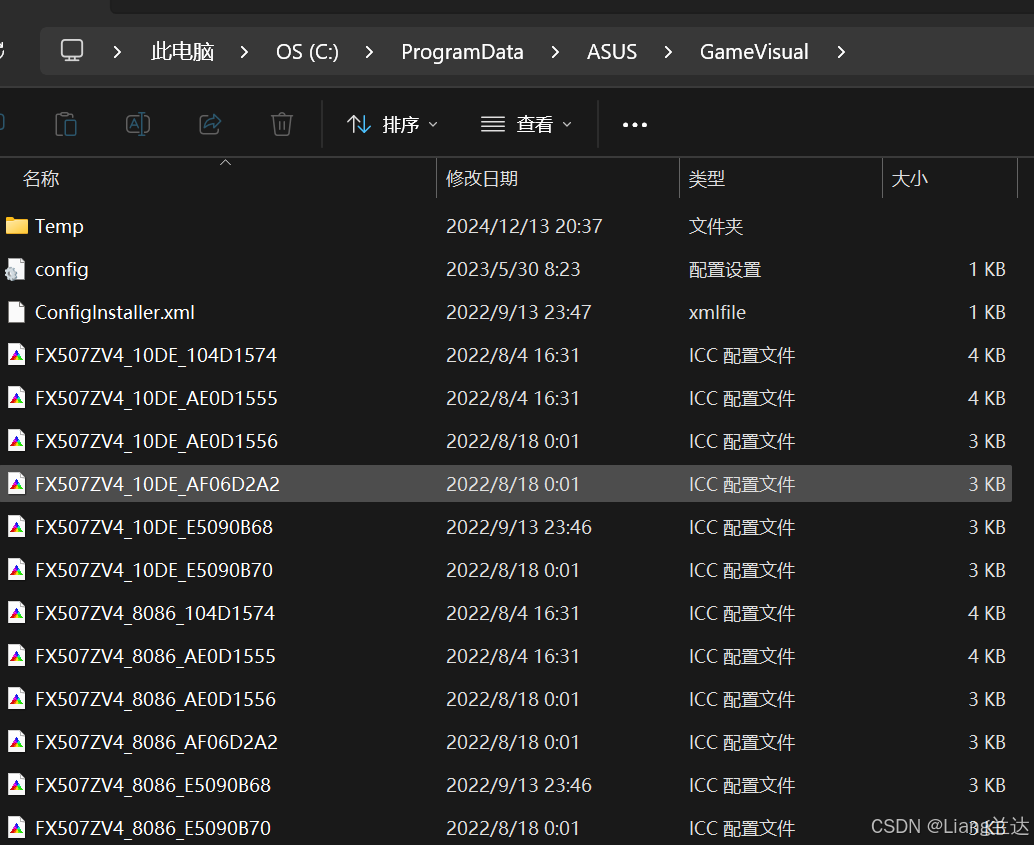
Task: Go to ASUS folder breadcrumb
Action: [612, 51]
